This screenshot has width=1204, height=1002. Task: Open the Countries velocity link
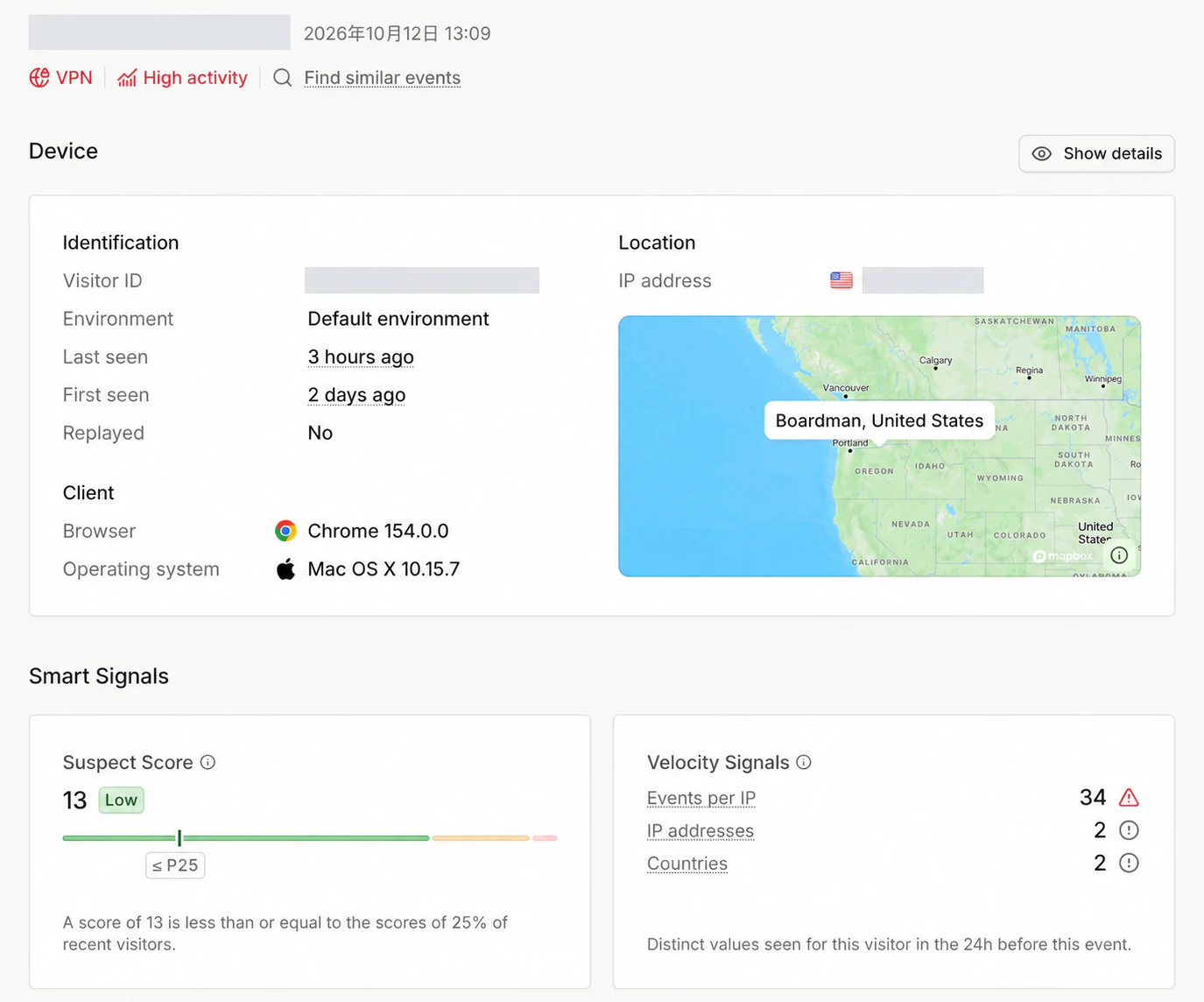pos(686,864)
